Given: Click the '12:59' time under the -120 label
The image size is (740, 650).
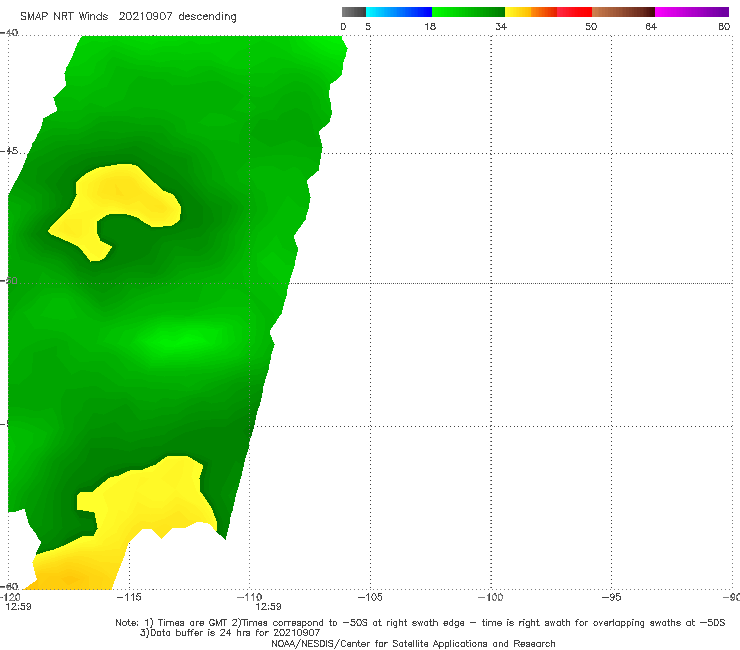Looking at the screenshot, I should click(18, 607).
